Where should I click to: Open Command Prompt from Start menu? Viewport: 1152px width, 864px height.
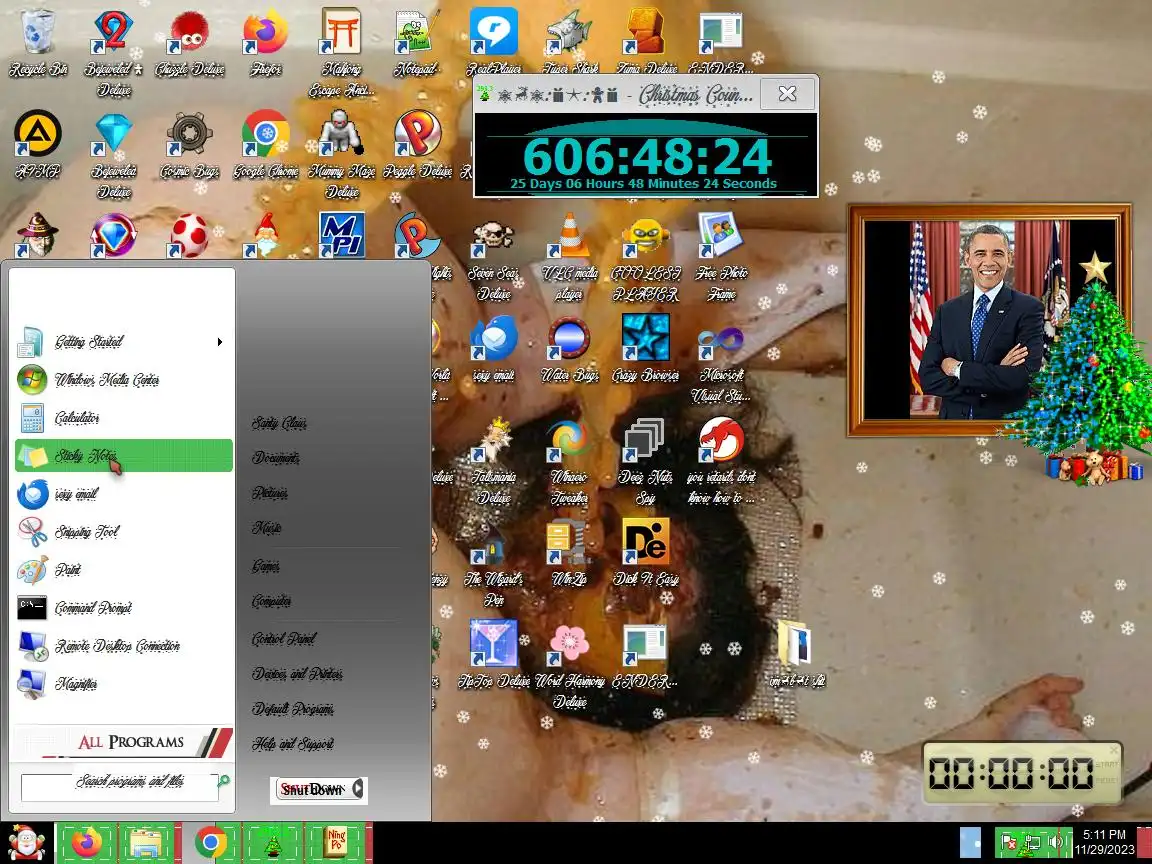123,608
